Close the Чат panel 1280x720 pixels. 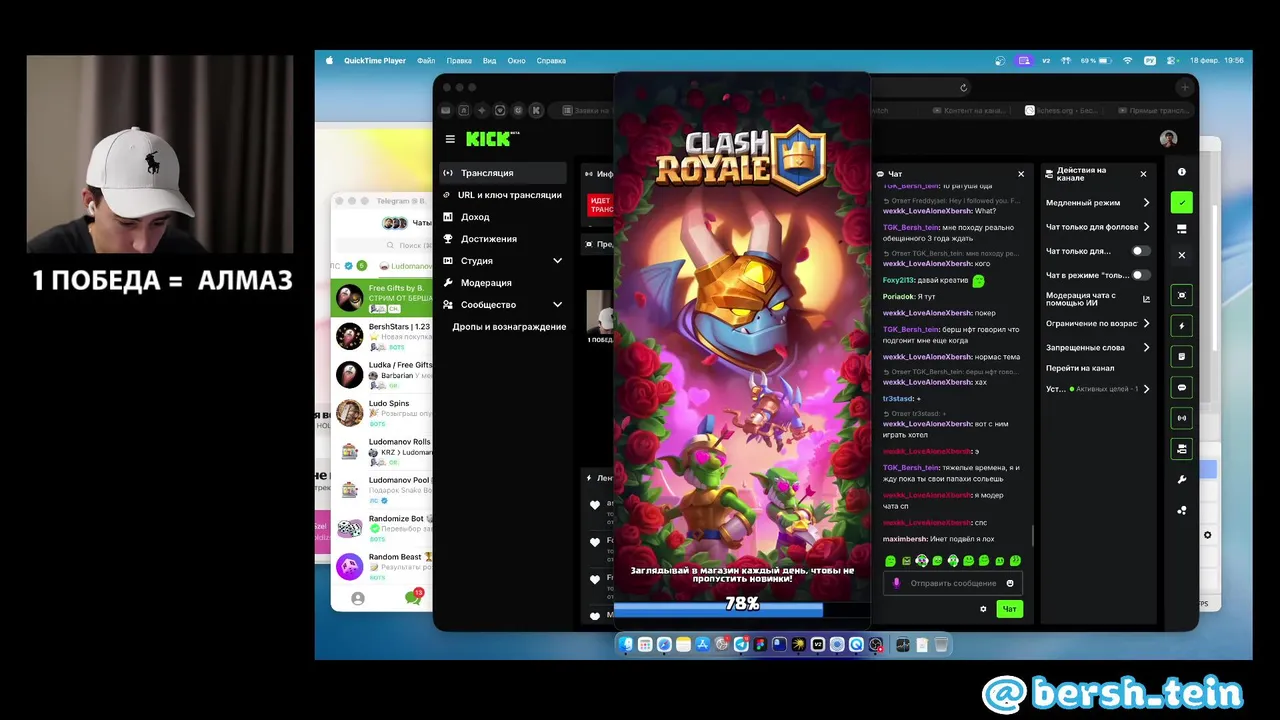point(1021,174)
